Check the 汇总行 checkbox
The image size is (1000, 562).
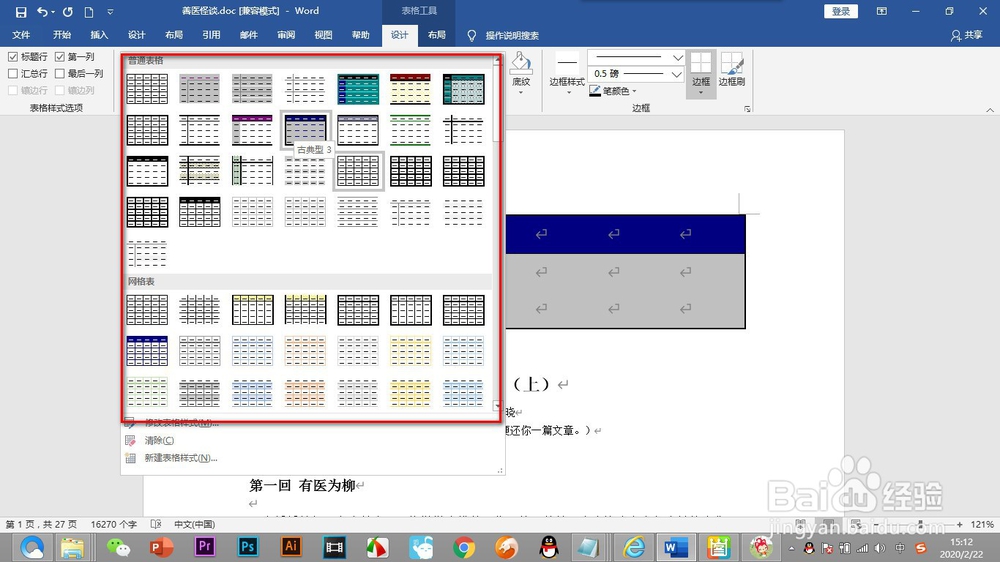(13, 73)
